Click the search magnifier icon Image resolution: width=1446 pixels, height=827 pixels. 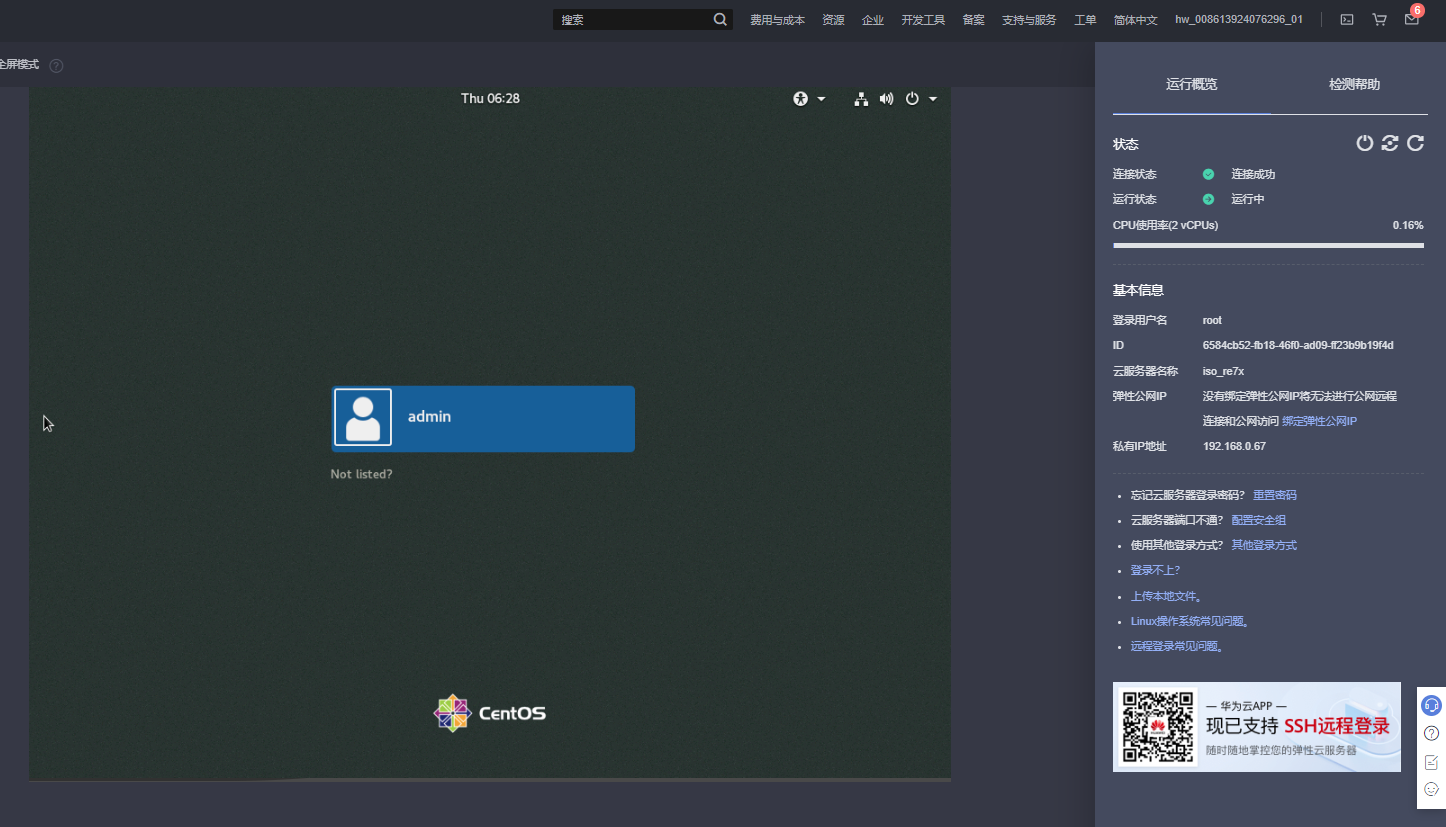click(x=720, y=19)
